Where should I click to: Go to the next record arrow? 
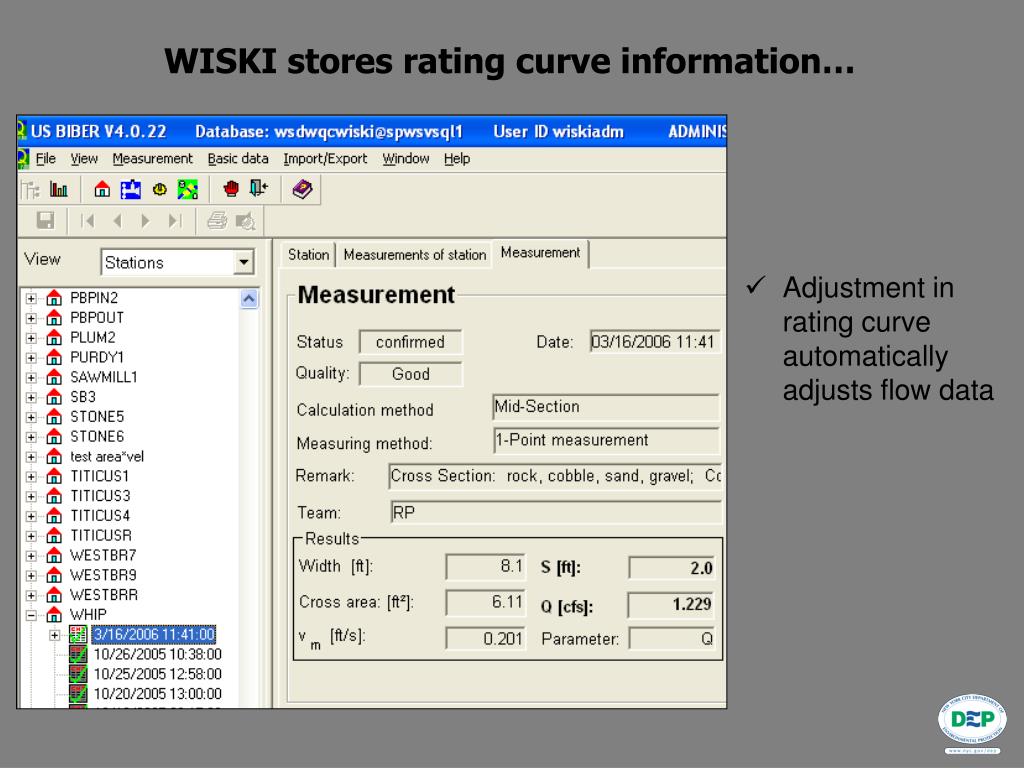coord(145,221)
